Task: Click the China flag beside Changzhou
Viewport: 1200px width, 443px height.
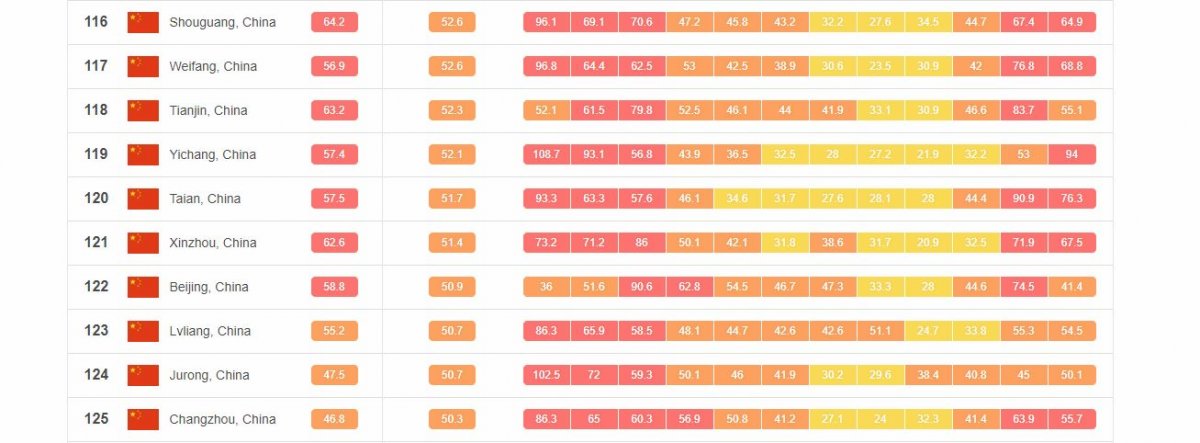Action: (x=143, y=419)
